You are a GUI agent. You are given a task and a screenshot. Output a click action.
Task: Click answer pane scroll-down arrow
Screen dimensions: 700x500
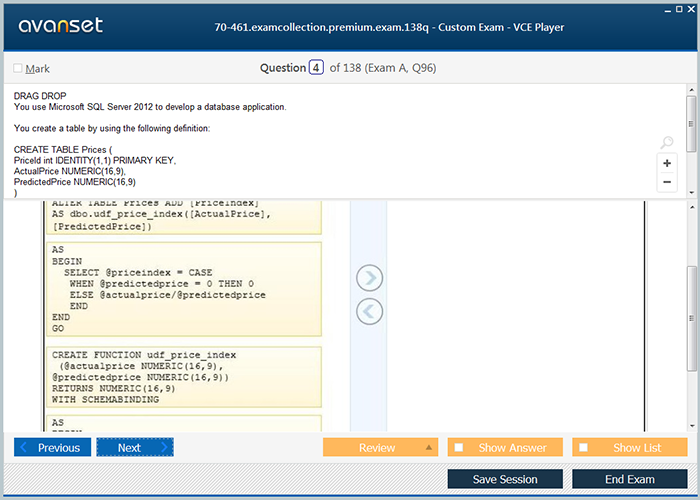point(692,426)
